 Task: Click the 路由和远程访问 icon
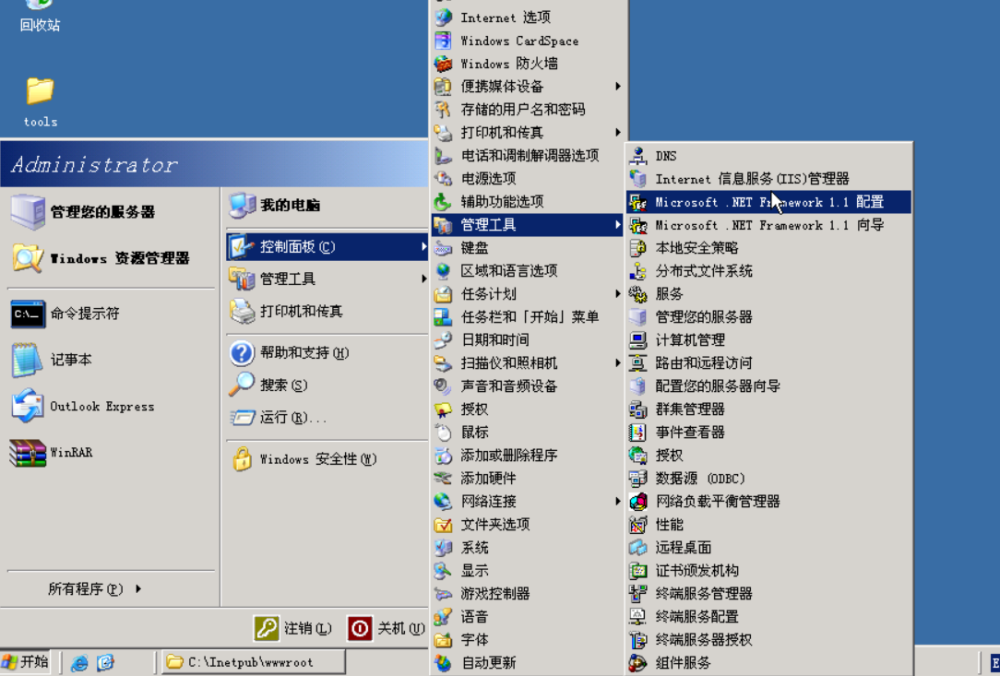point(638,363)
